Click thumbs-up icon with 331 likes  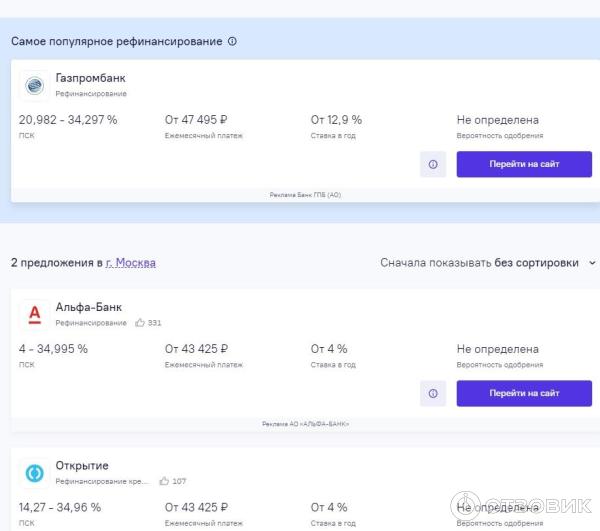click(140, 323)
